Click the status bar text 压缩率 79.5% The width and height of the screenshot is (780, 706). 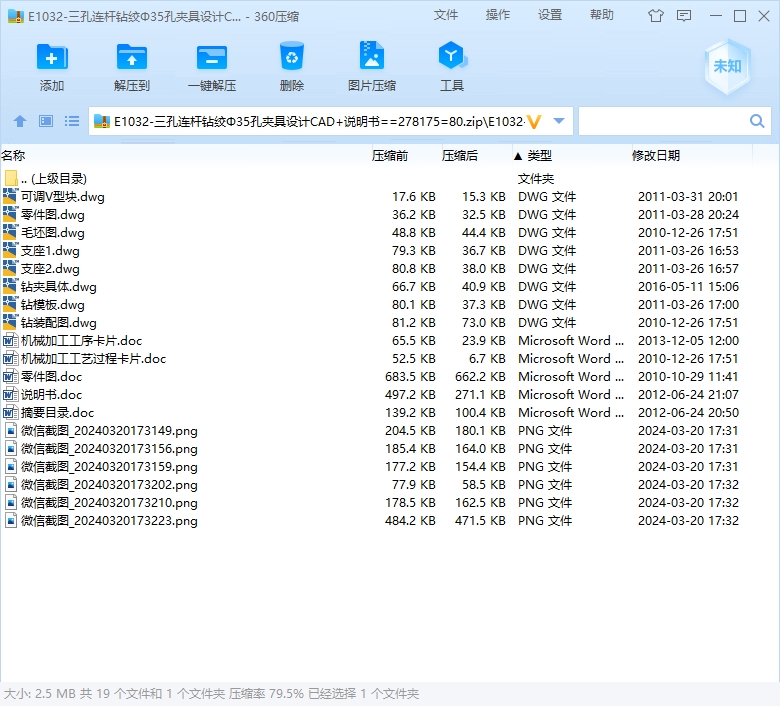(x=266, y=694)
